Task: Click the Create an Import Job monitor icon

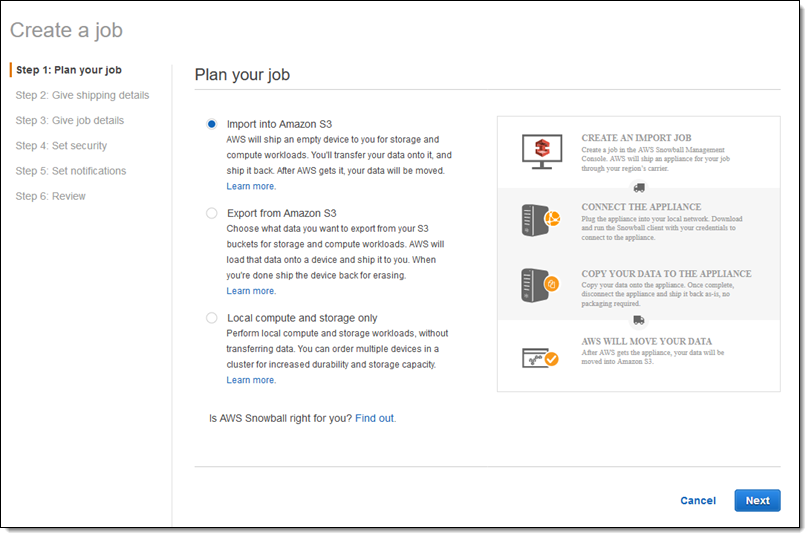Action: click(543, 150)
